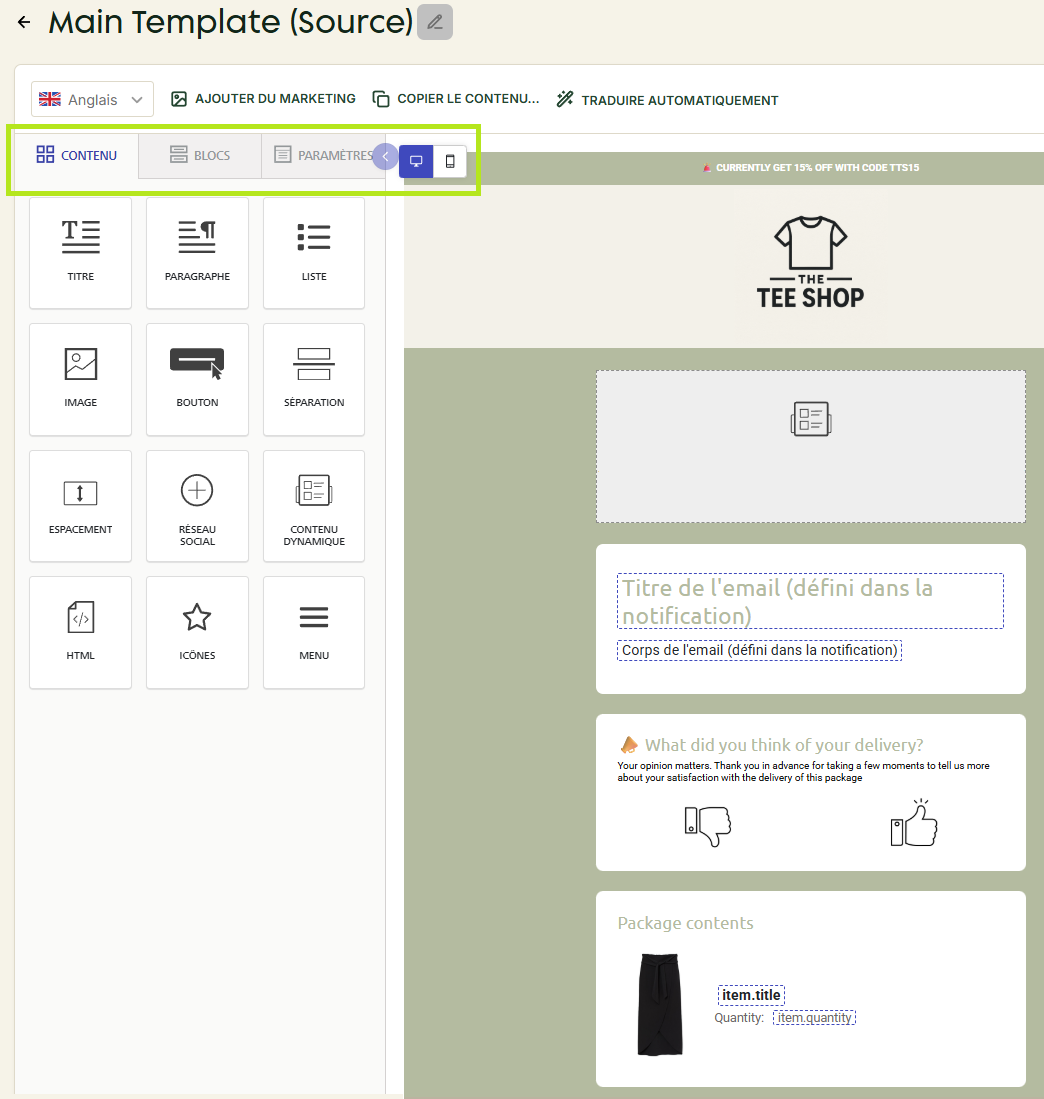Switch to mobile preview mode
Image resolution: width=1044 pixels, height=1099 pixels.
[450, 161]
